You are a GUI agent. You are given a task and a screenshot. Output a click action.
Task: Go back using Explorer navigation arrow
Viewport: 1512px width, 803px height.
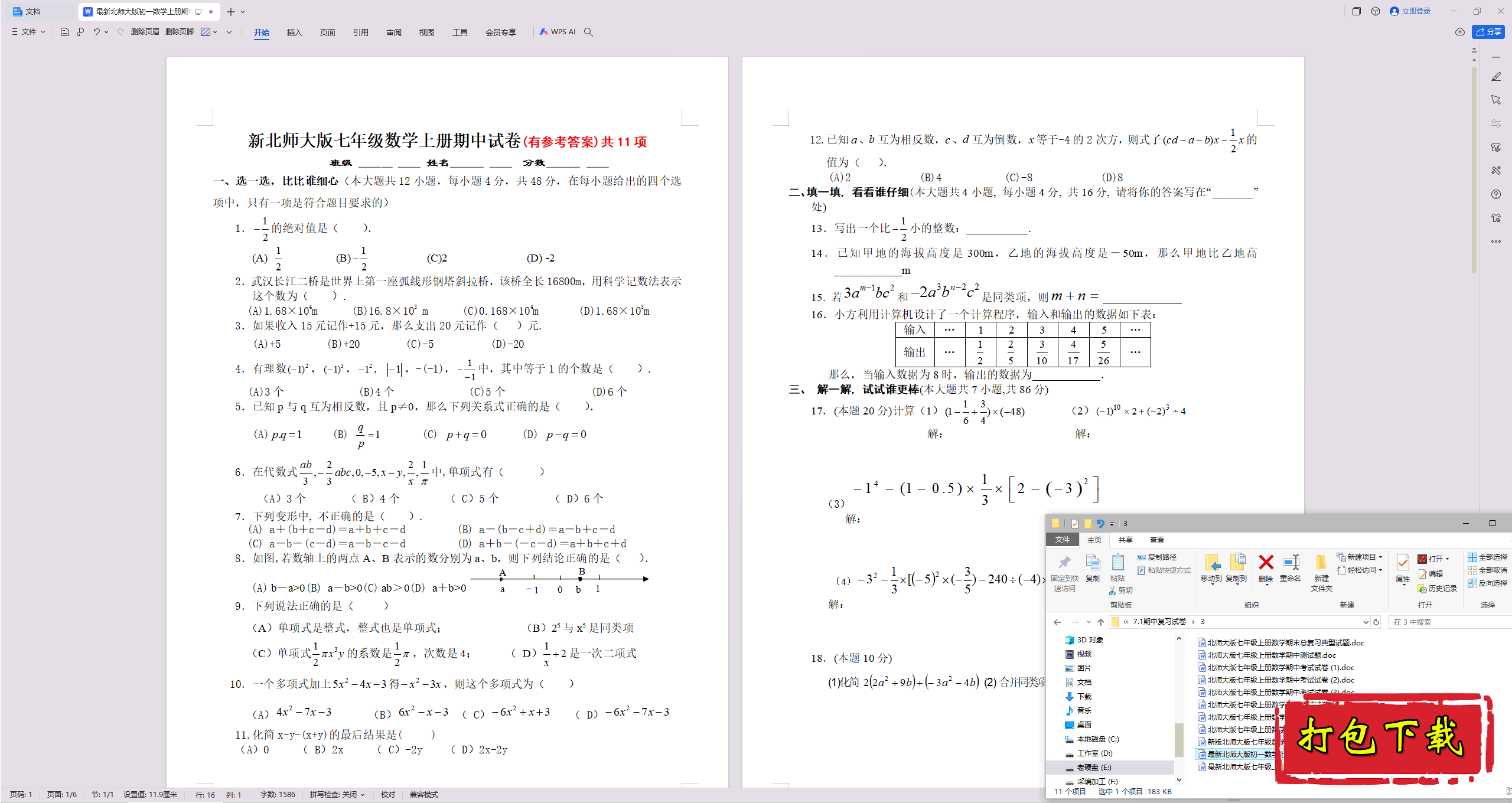click(1057, 622)
